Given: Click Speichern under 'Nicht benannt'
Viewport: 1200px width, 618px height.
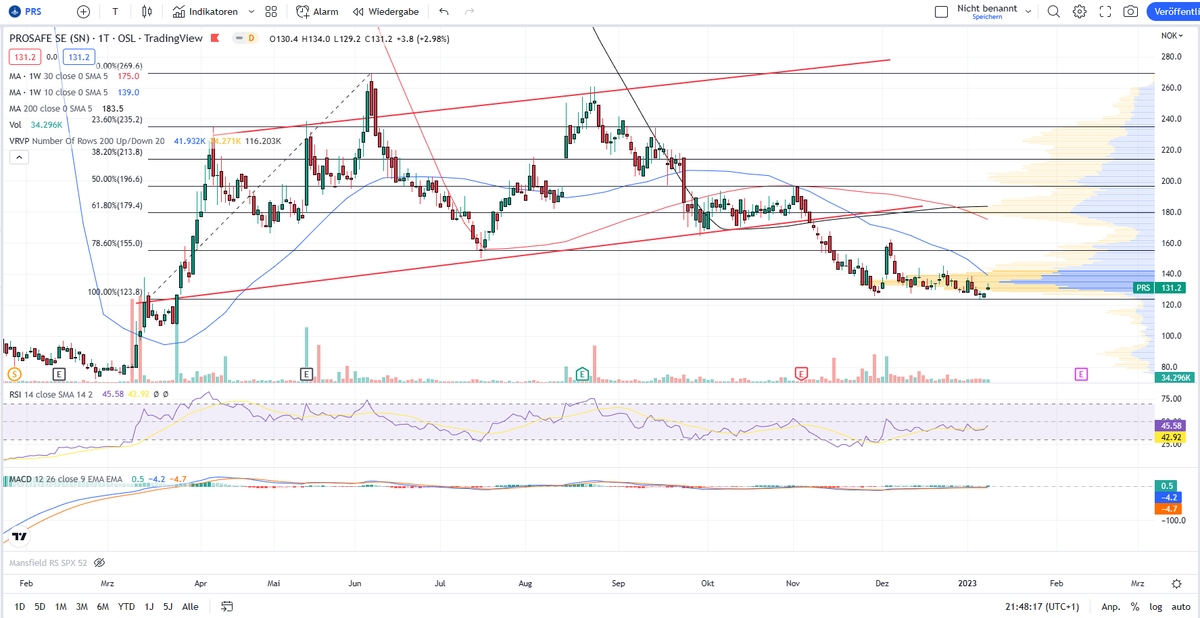Looking at the screenshot, I should pos(987,17).
